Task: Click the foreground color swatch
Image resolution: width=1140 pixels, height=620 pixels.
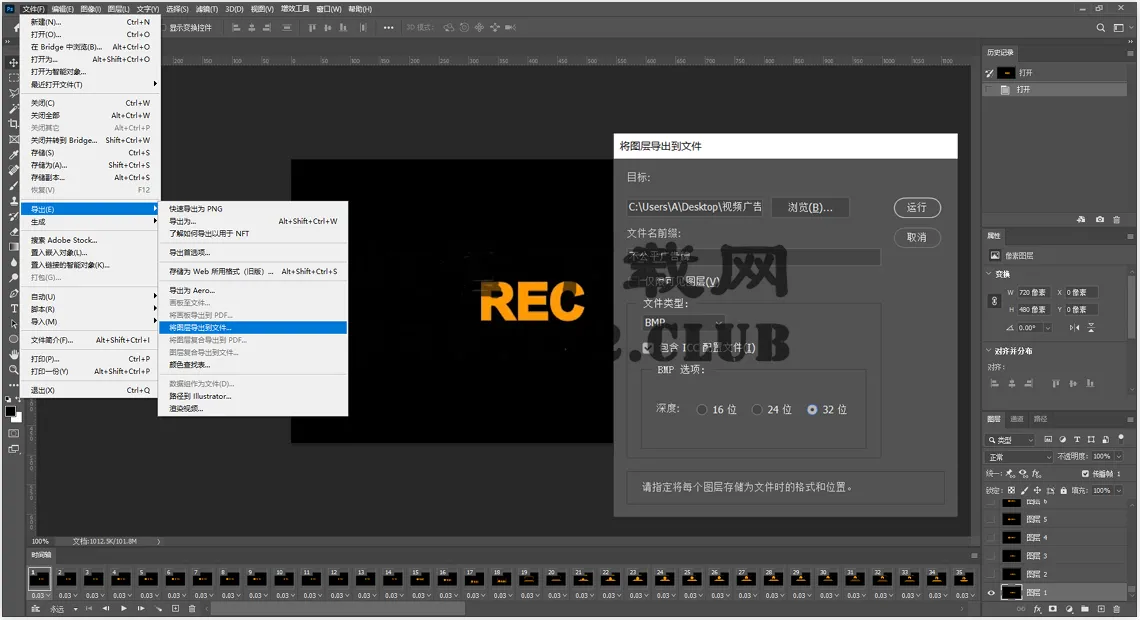Action: point(11,411)
